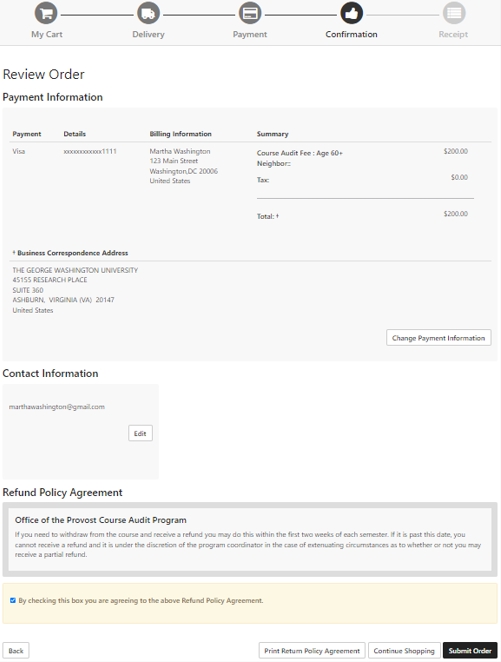The width and height of the screenshot is (501, 662).
Task: Open the My Cart shopping cart icon
Action: click(46, 14)
